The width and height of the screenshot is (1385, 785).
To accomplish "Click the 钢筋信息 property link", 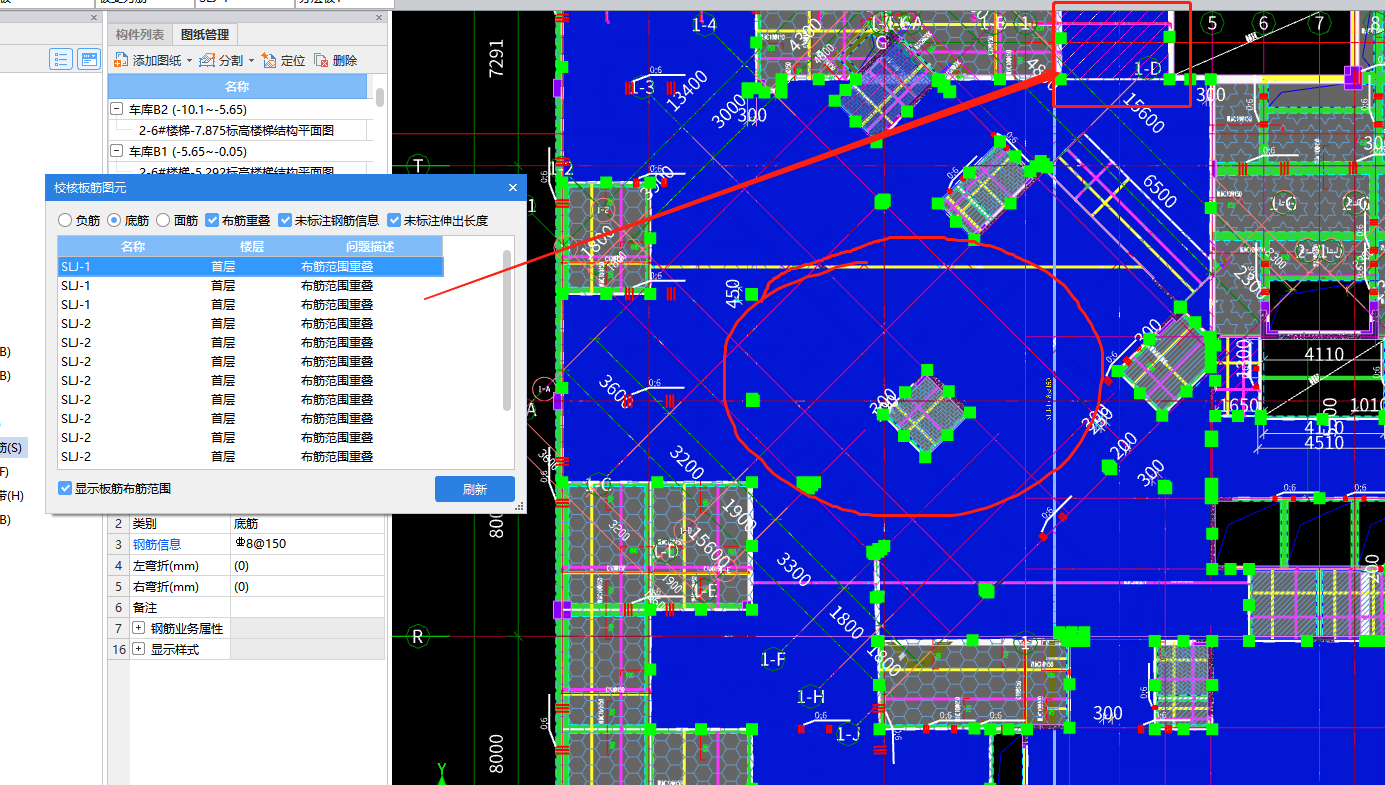I will pos(157,544).
